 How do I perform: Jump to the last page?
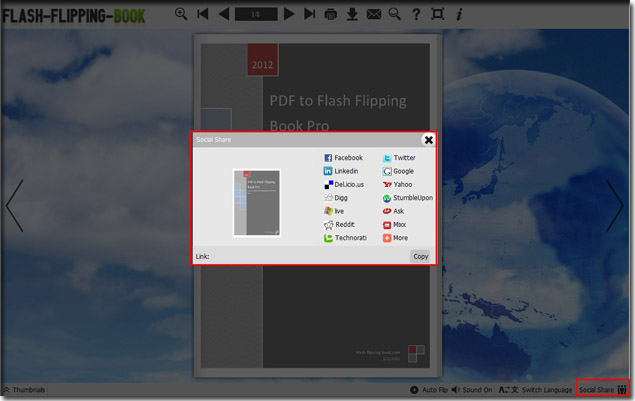309,14
